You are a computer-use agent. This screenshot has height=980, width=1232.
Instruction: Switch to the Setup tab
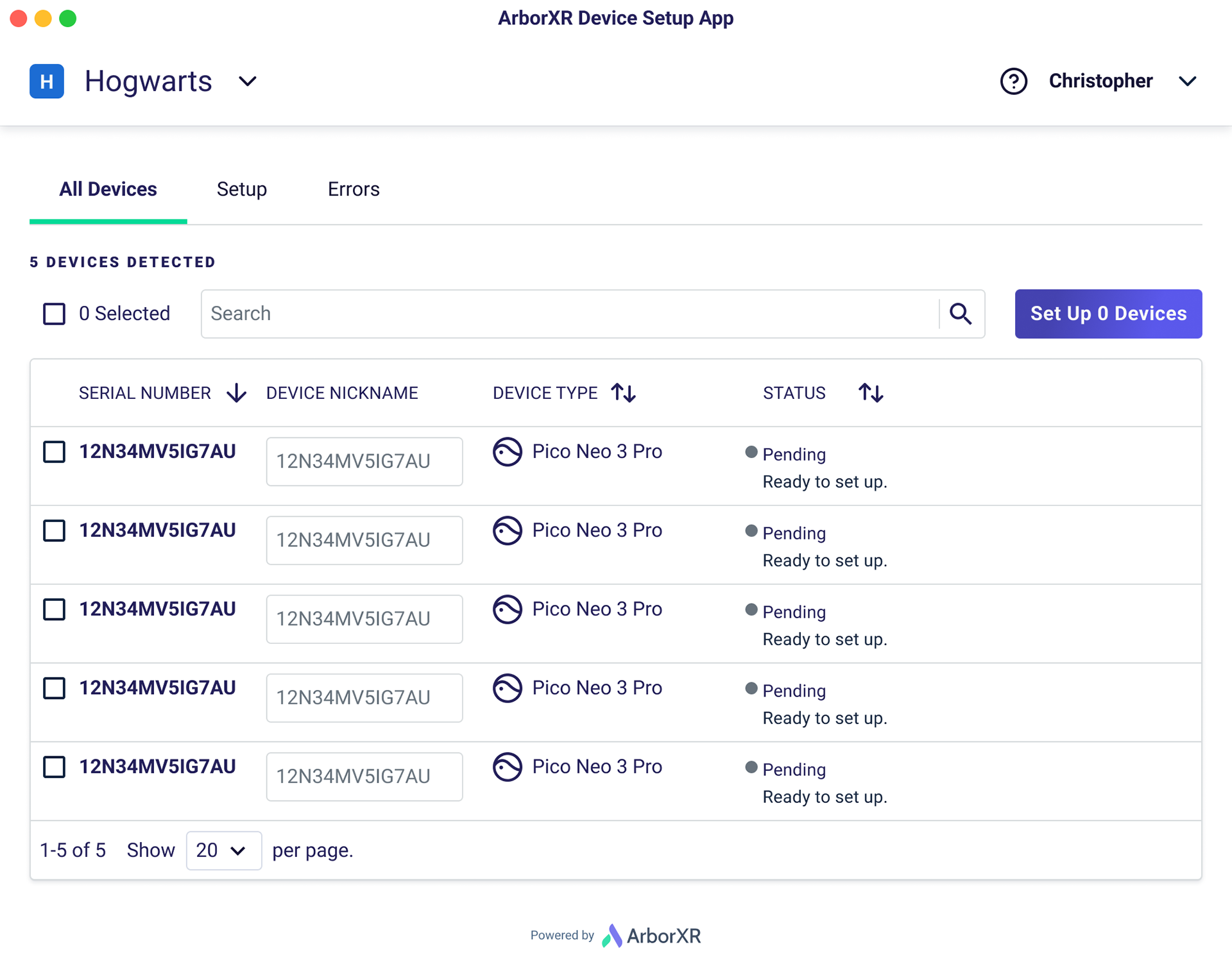tap(242, 189)
